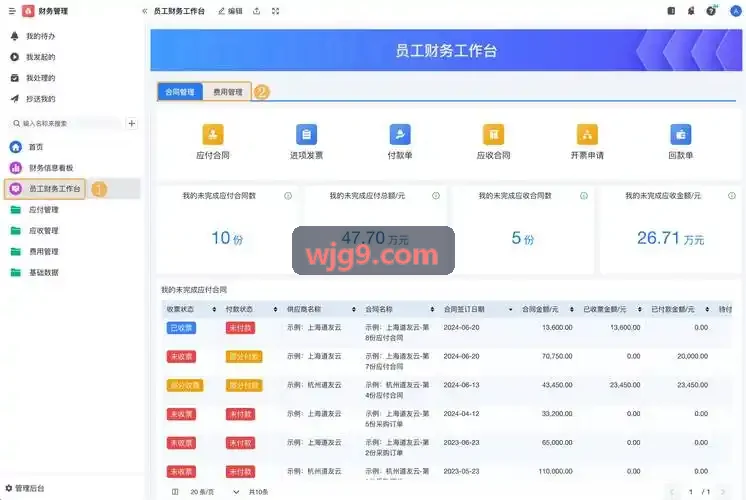Go to the next page arrow
746x500 pixels.
pyautogui.click(x=723, y=492)
